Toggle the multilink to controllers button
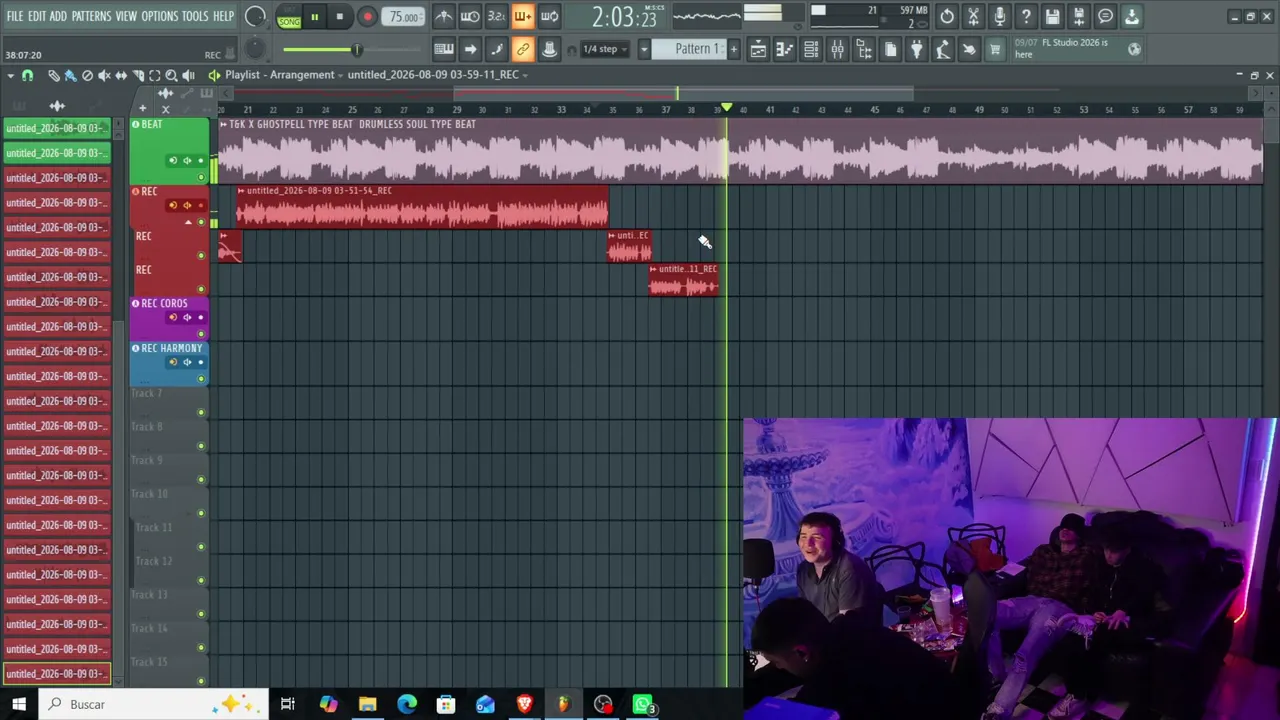This screenshot has height=720, width=1280. [522, 49]
